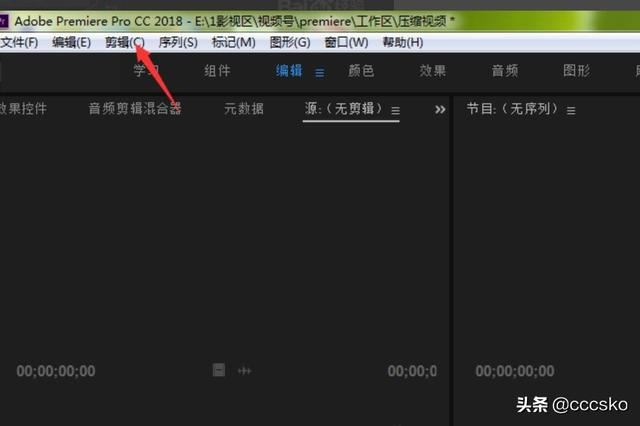
Task: Switch to the 颜色 workspace
Action: 360,71
